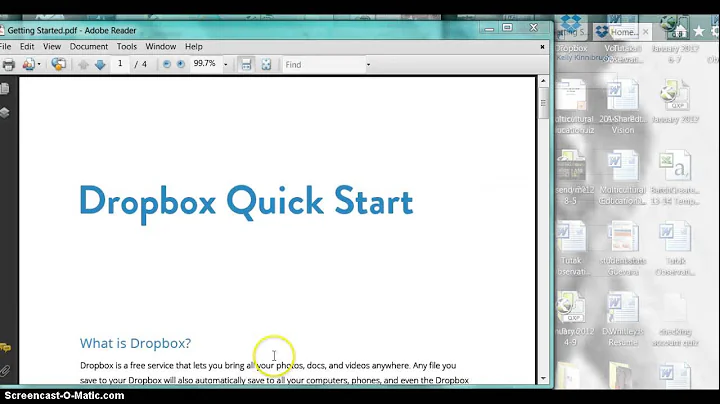Click the Dropbox icon on the Home tab

[x=602, y=32]
